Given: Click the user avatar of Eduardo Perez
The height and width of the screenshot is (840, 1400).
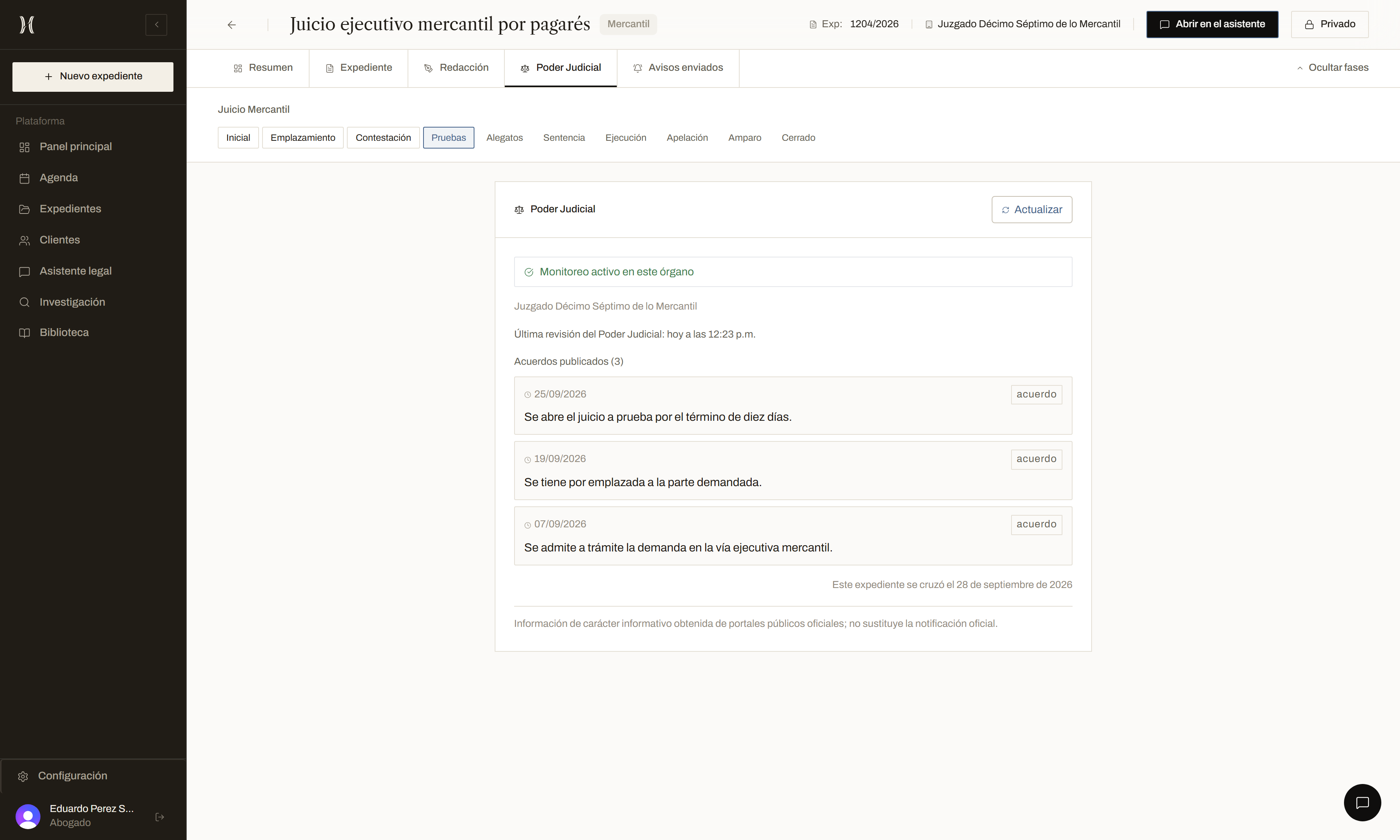Looking at the screenshot, I should tap(28, 816).
